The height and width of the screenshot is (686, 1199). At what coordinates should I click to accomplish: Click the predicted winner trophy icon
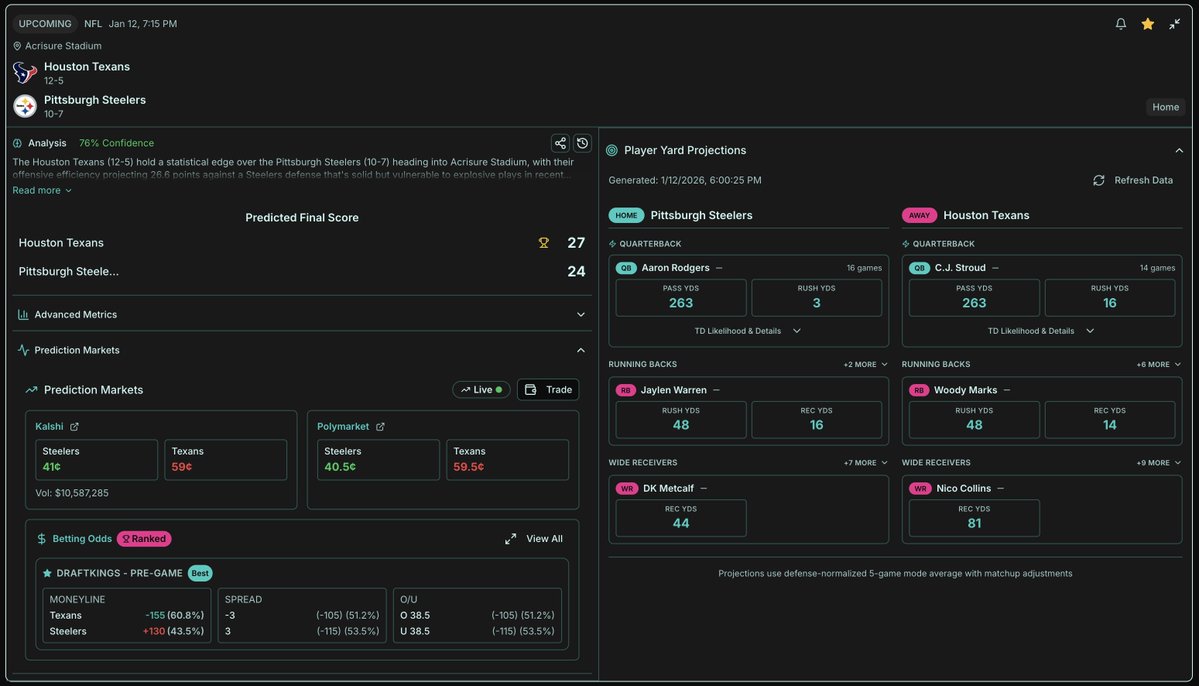tap(544, 243)
